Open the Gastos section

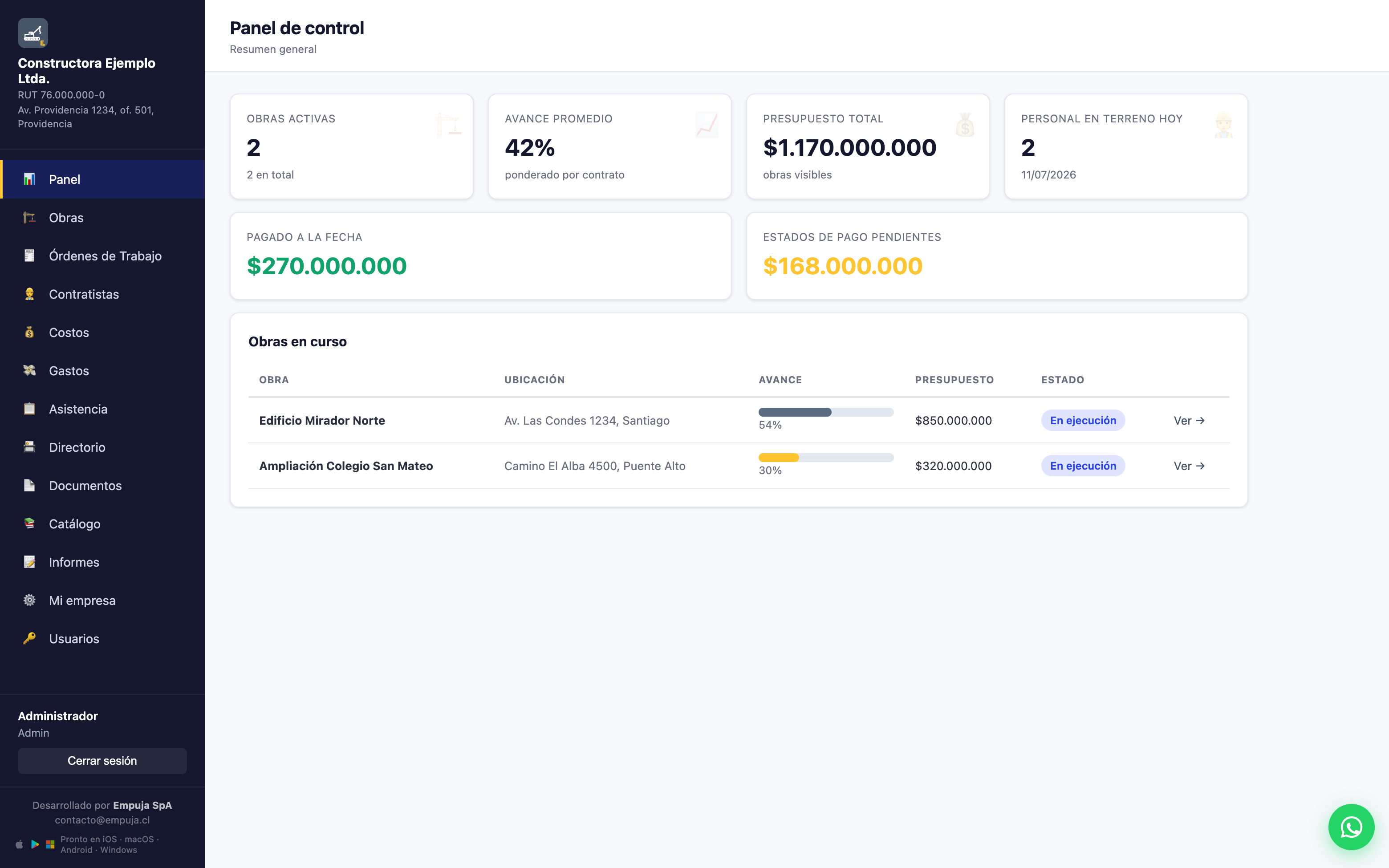tap(102, 370)
